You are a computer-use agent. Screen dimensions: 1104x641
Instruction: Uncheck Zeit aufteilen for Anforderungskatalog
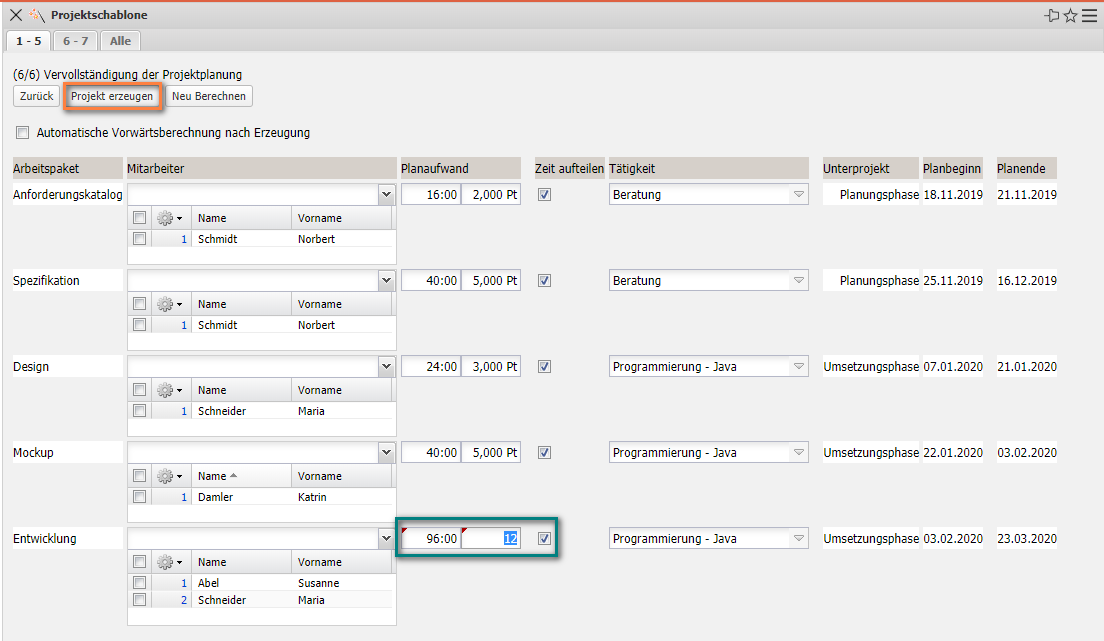(x=544, y=195)
